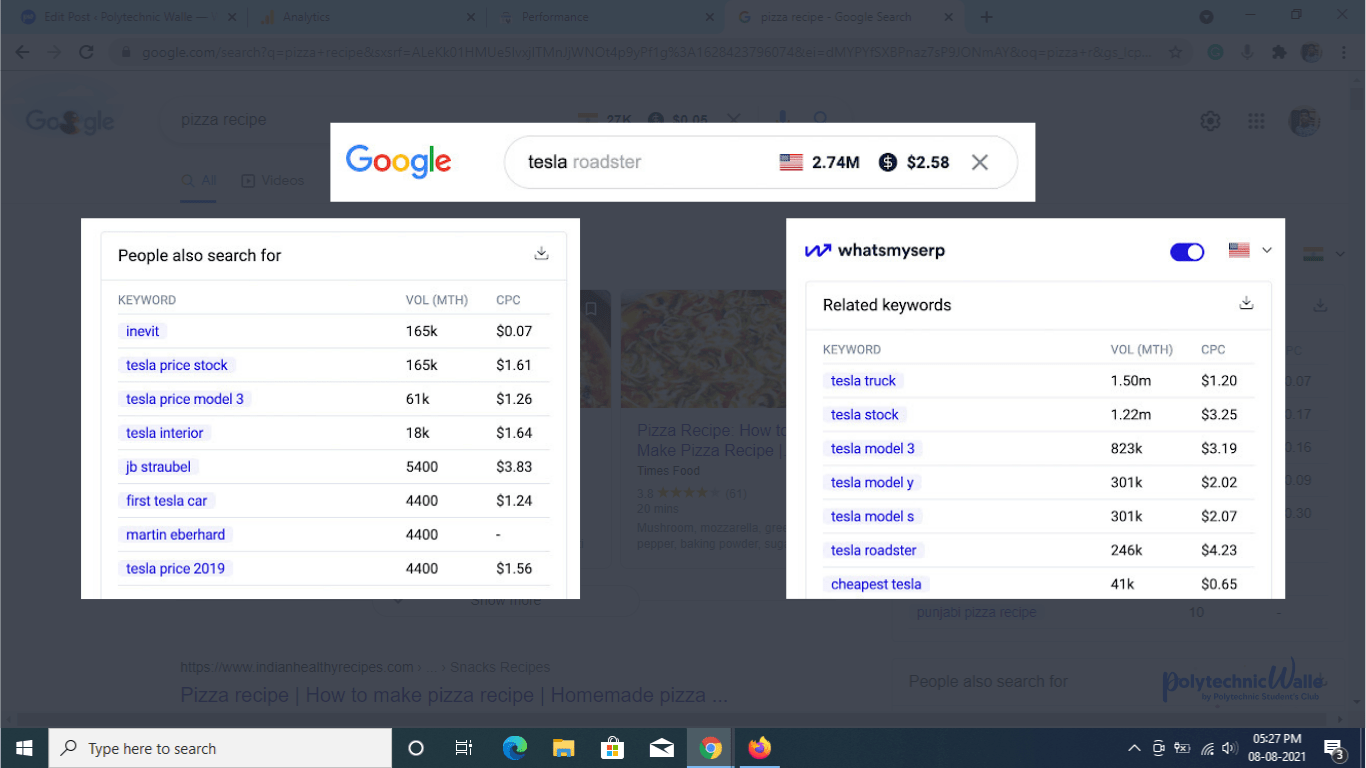Go back in browser history

(22, 53)
